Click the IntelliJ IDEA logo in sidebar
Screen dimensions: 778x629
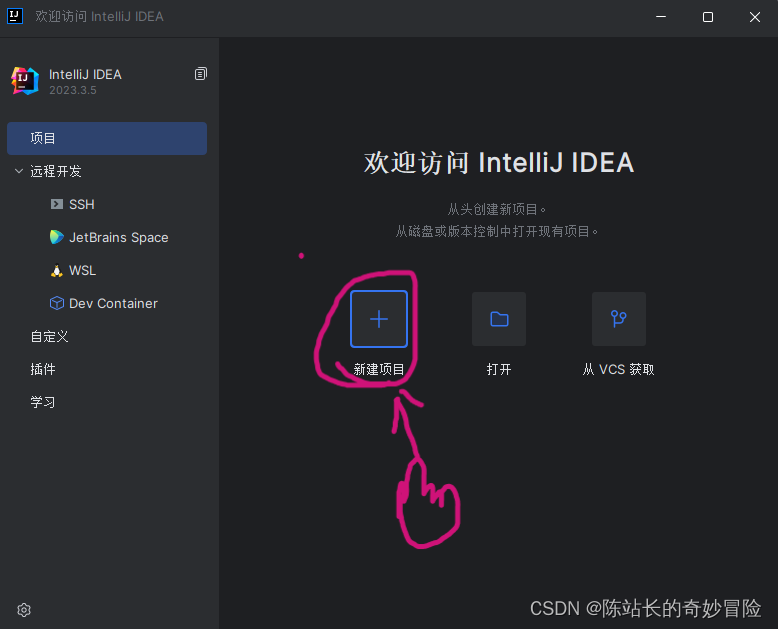pos(25,81)
